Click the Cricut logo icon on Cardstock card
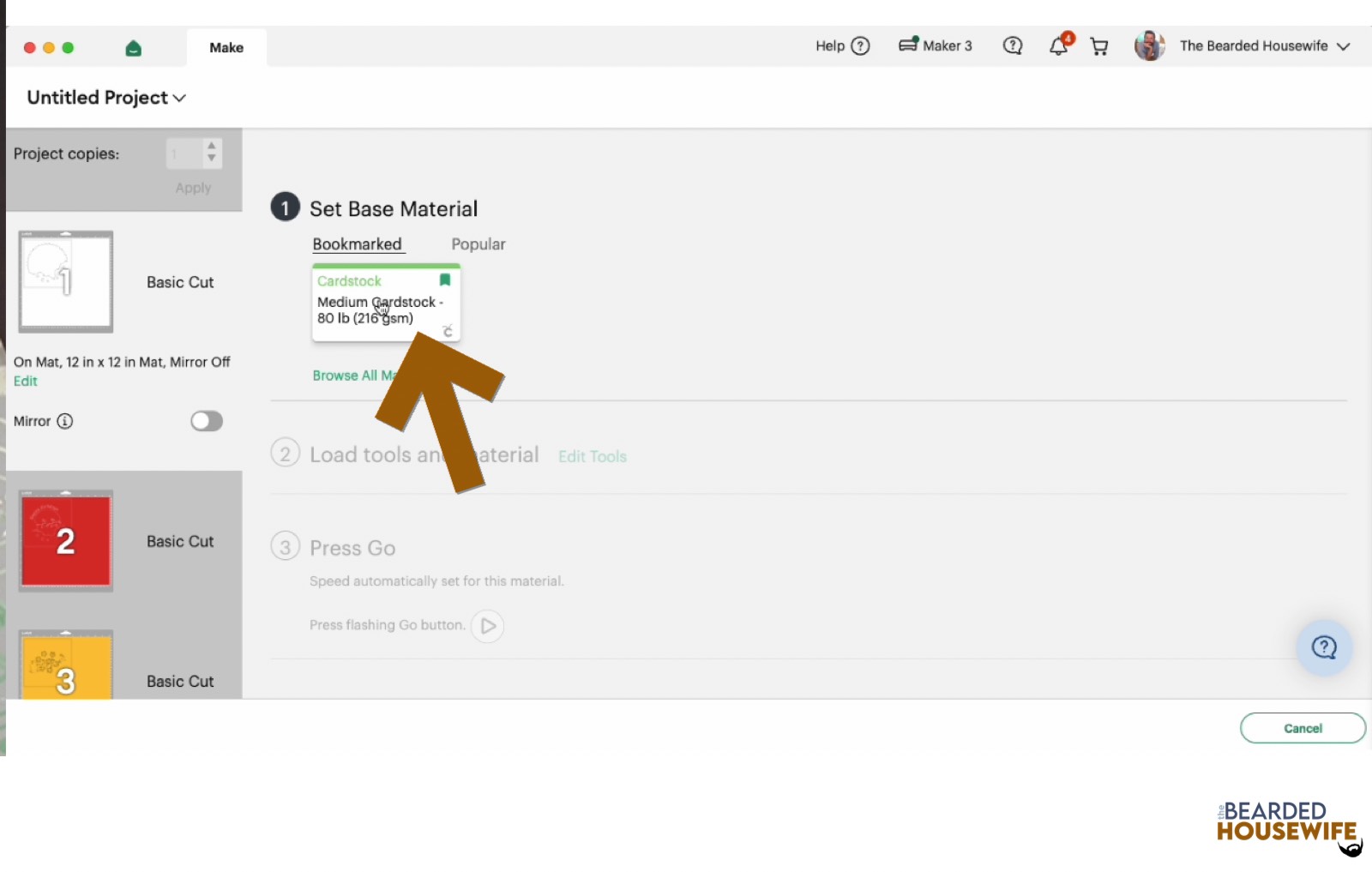This screenshot has width=1372, height=872. tap(447, 331)
